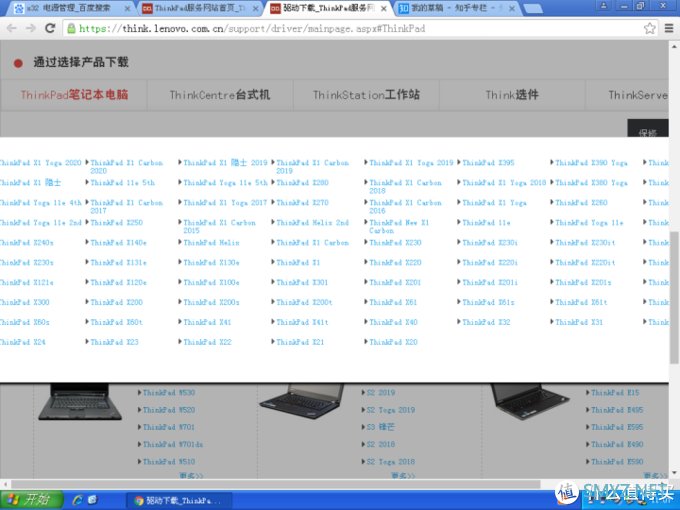Open ThinkPad X1 Yoga 2019 link
The width and height of the screenshot is (680, 510).
coord(411,163)
